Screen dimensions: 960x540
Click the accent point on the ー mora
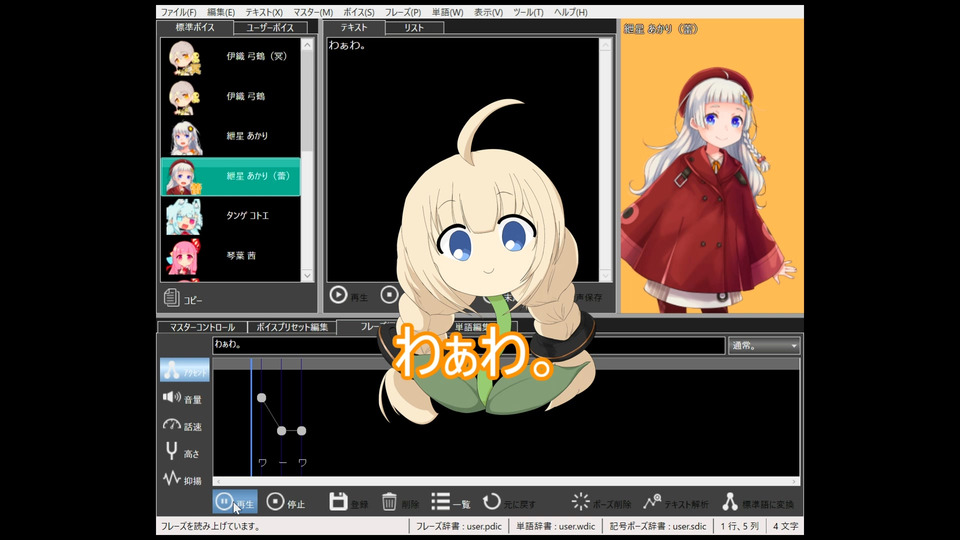pyautogui.click(x=282, y=431)
